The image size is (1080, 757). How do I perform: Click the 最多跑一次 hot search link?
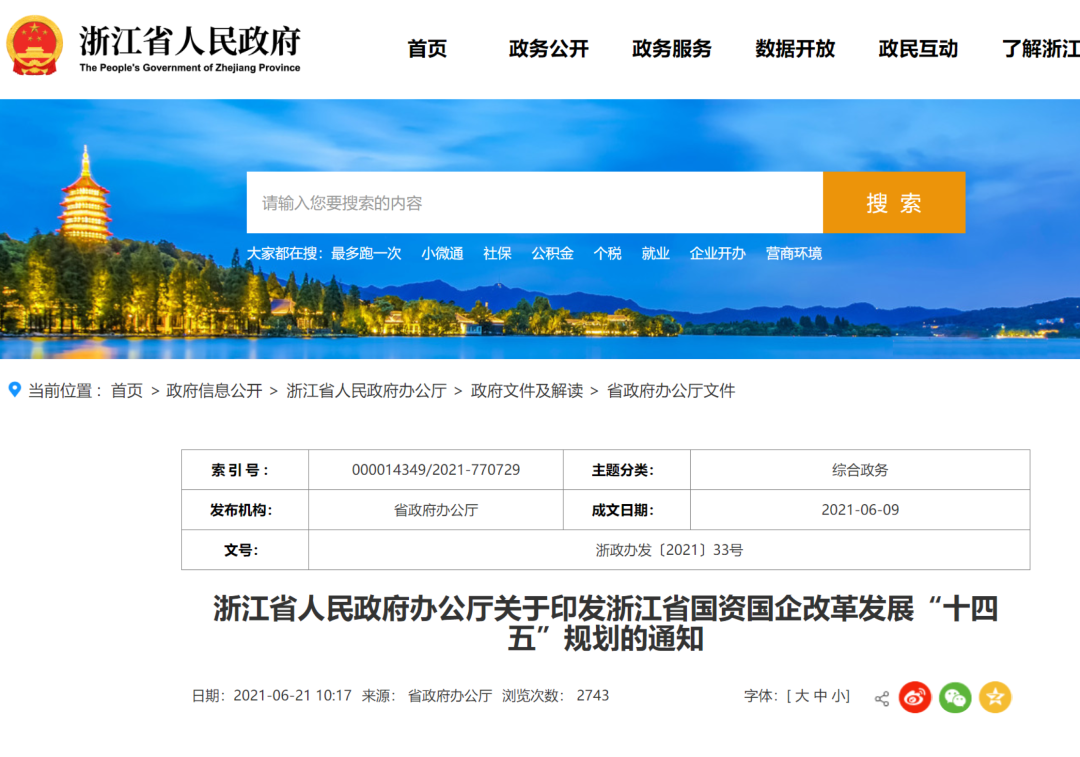366,254
